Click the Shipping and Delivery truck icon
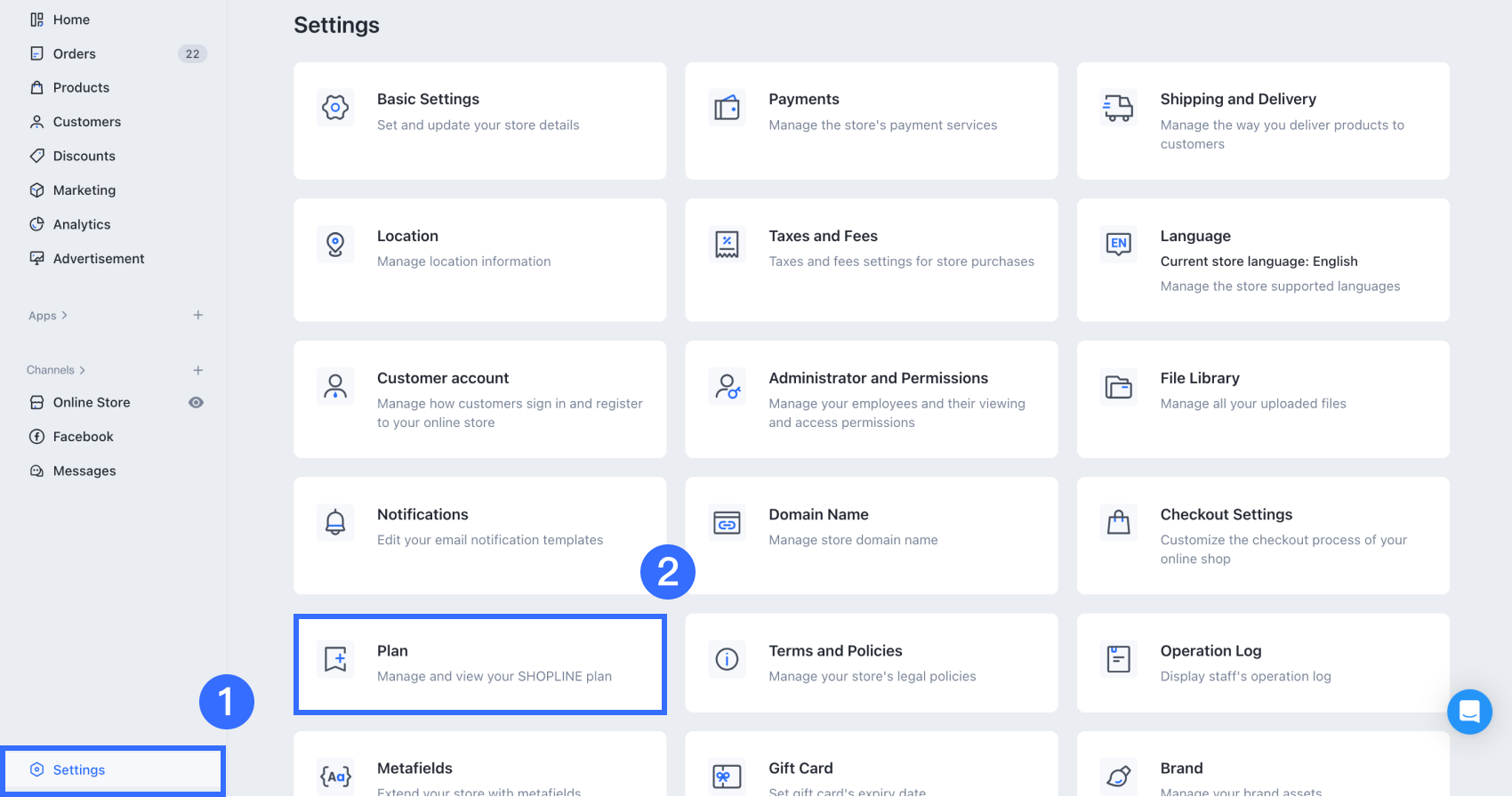 [1118, 109]
